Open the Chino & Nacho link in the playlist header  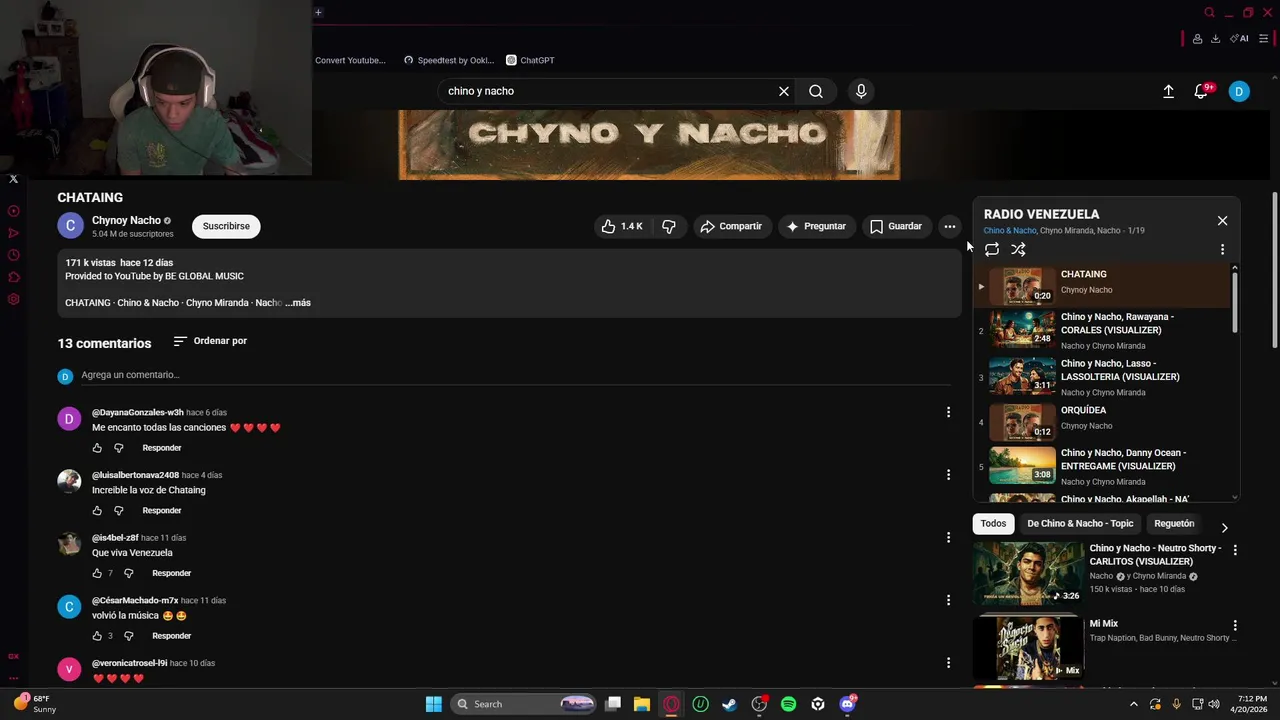tap(1010, 231)
